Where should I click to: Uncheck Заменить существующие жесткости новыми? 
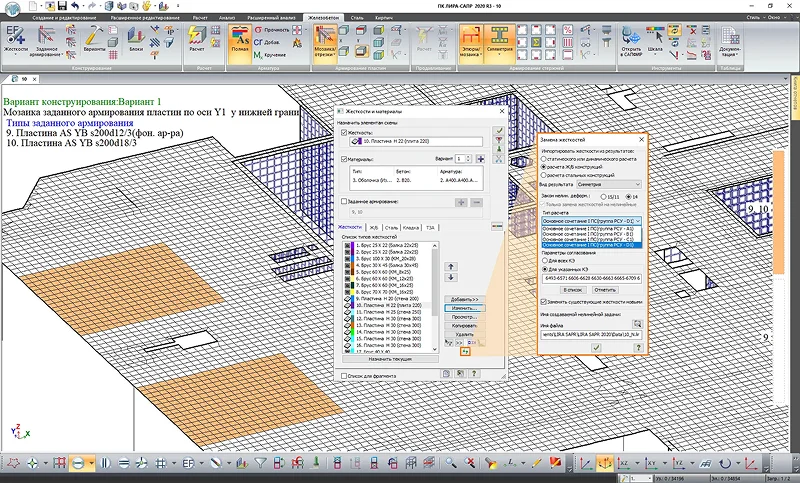(544, 302)
